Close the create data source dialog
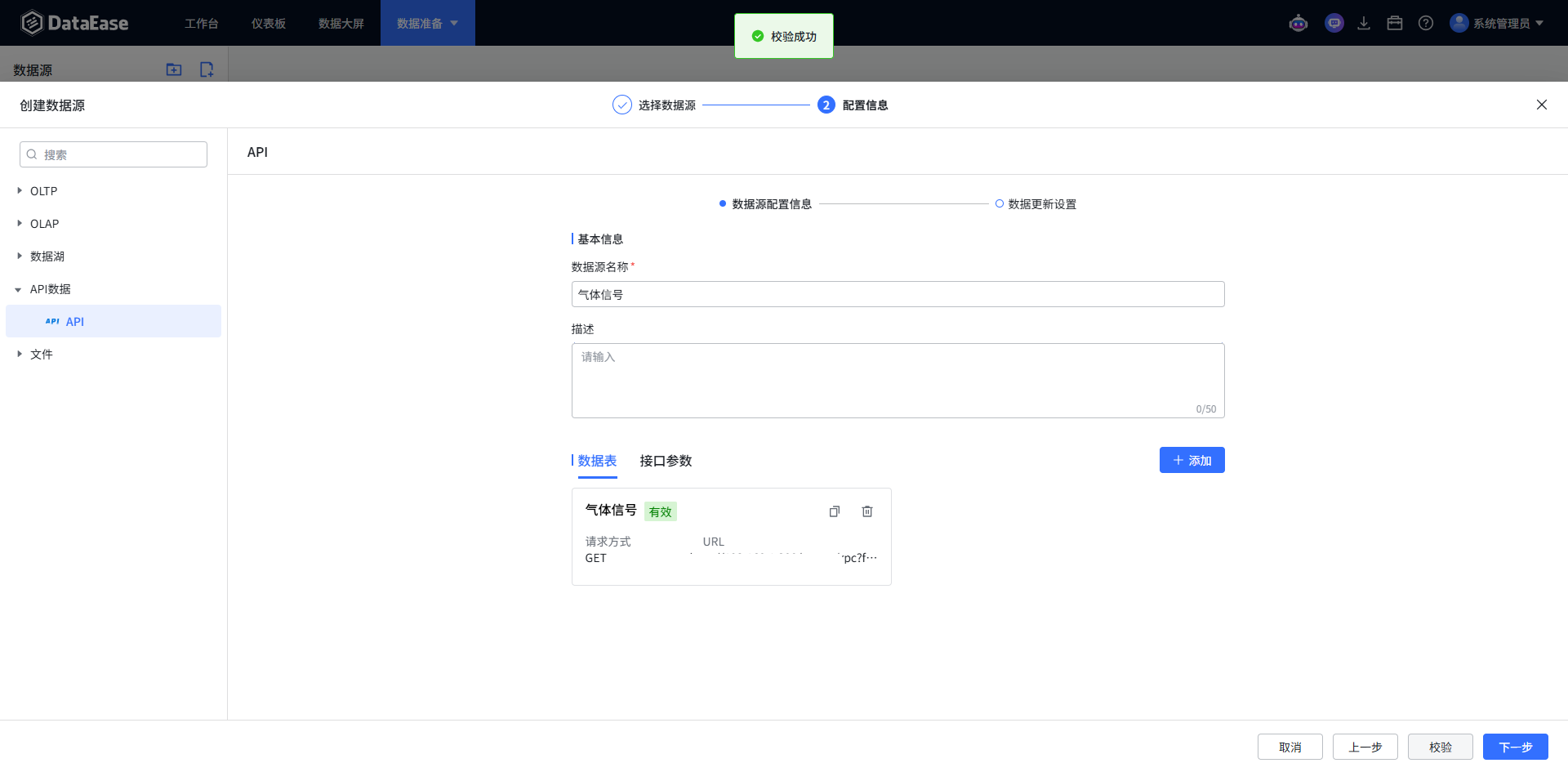 tap(1542, 105)
